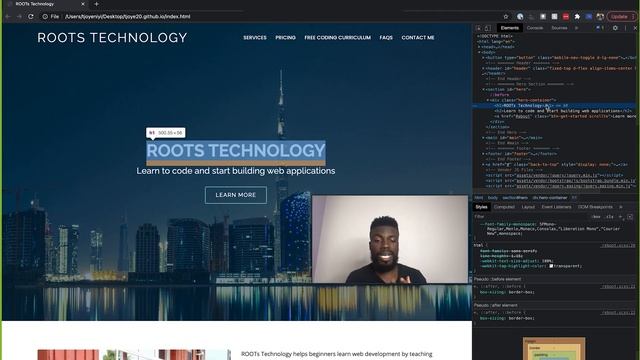Click the "body" breadcrumb item

tap(493, 198)
